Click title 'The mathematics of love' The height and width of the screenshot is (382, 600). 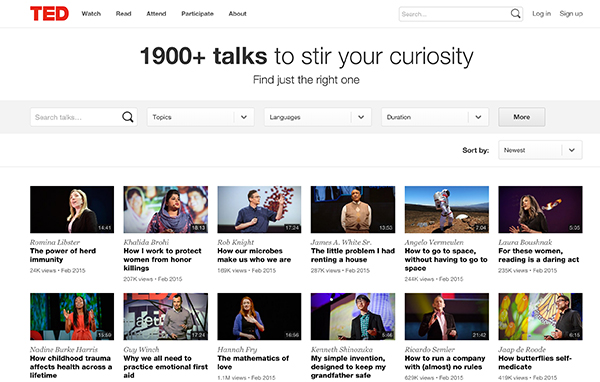(x=253, y=362)
